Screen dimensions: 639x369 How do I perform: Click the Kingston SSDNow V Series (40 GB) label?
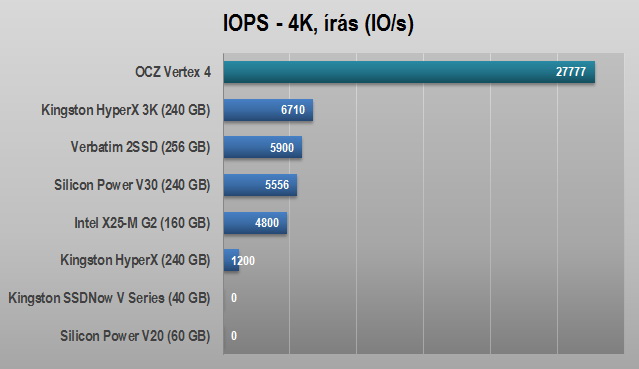(x=109, y=298)
